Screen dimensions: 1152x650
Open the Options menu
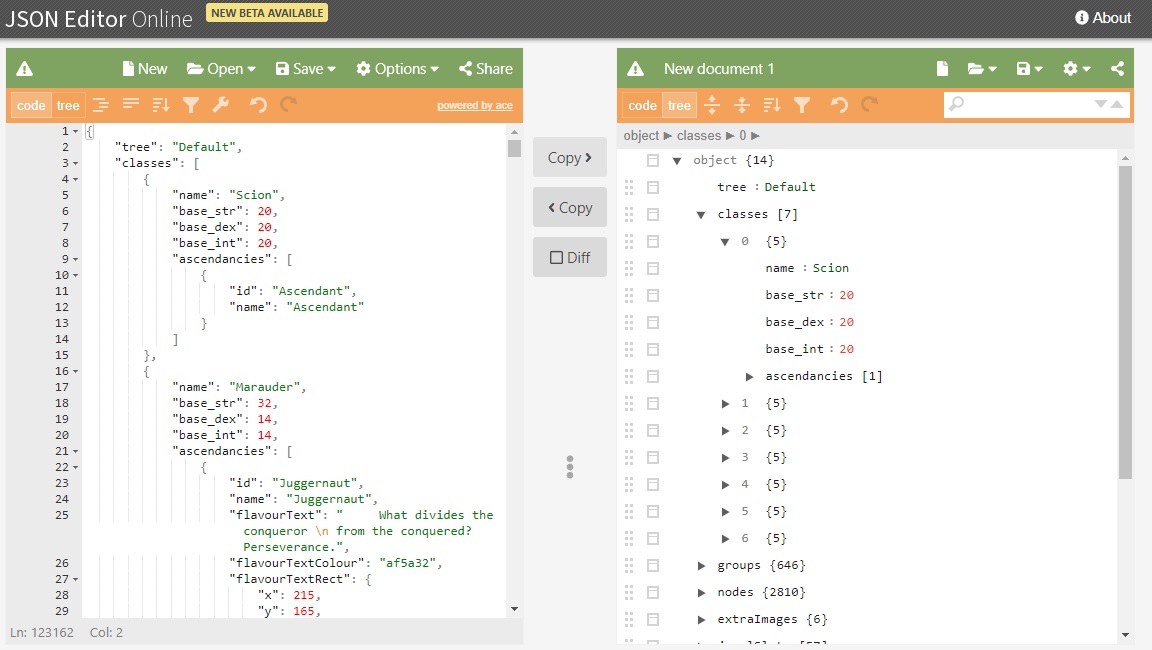396,68
